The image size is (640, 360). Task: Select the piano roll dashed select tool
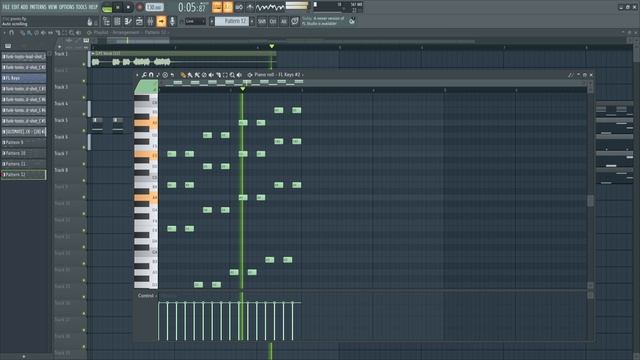pyautogui.click(x=225, y=75)
